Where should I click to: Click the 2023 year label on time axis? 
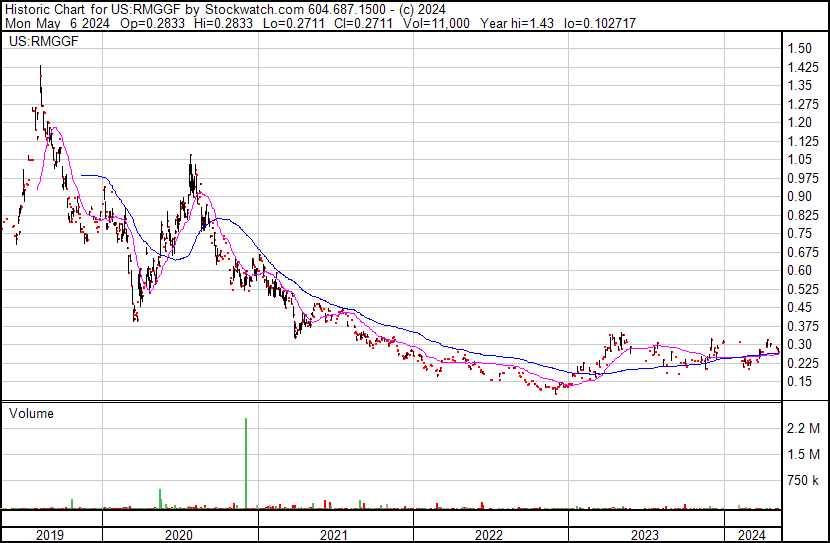[645, 535]
